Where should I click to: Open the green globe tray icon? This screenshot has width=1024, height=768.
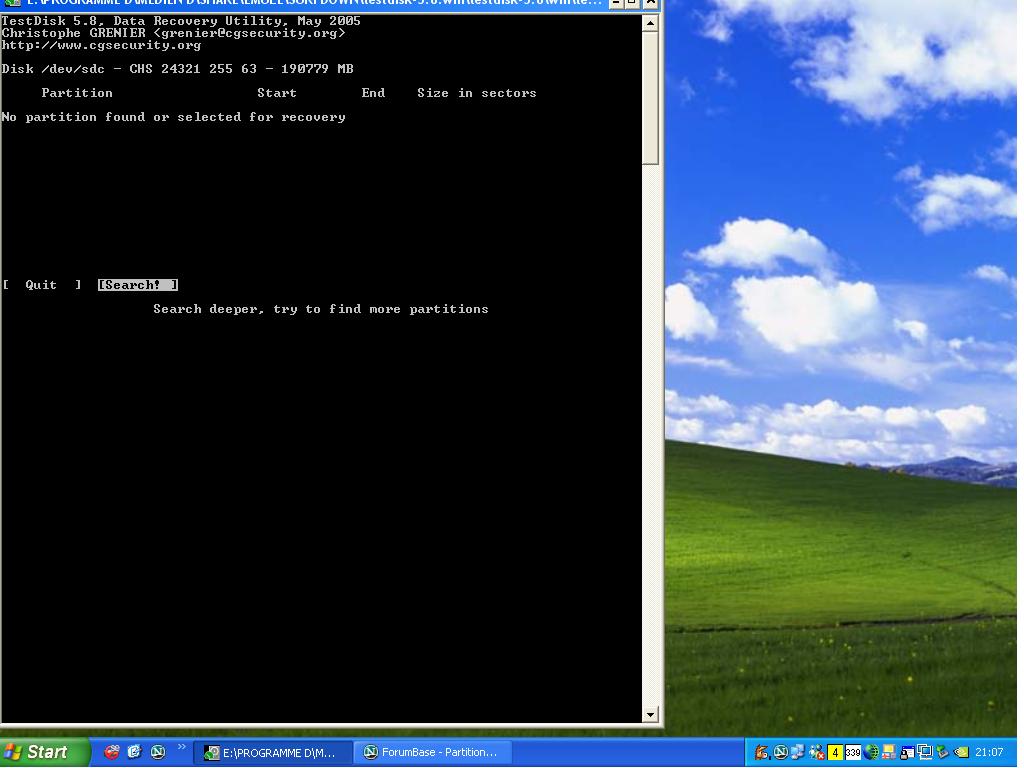click(871, 752)
